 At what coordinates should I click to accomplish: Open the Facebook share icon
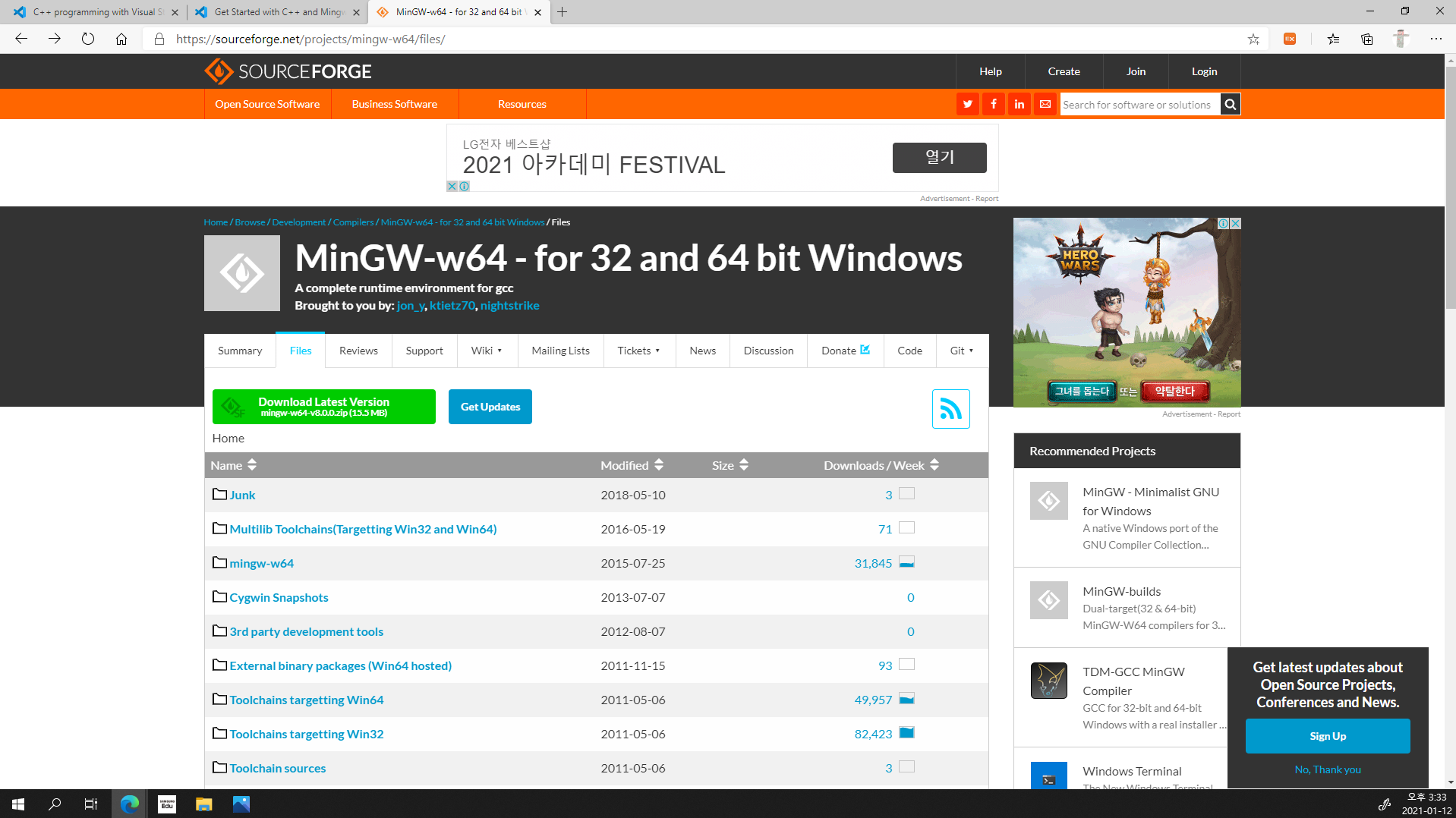click(x=993, y=104)
